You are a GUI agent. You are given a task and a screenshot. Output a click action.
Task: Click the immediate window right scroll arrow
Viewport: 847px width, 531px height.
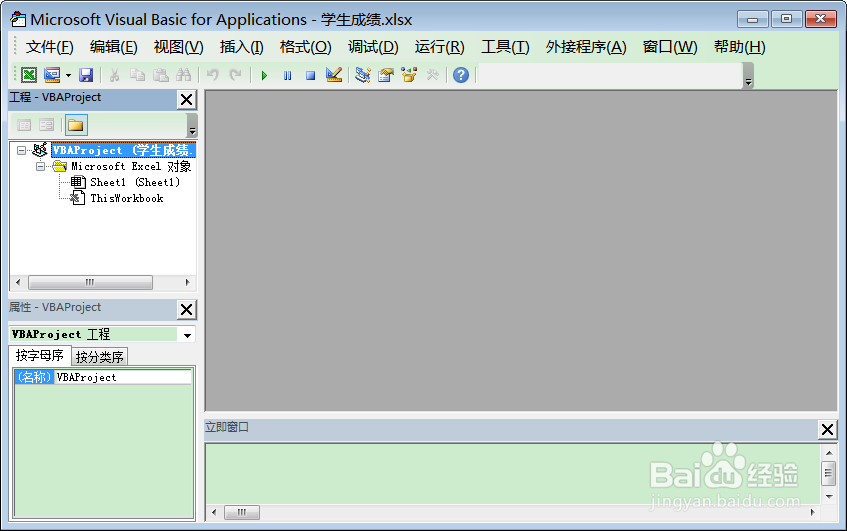pyautogui.click(x=812, y=512)
